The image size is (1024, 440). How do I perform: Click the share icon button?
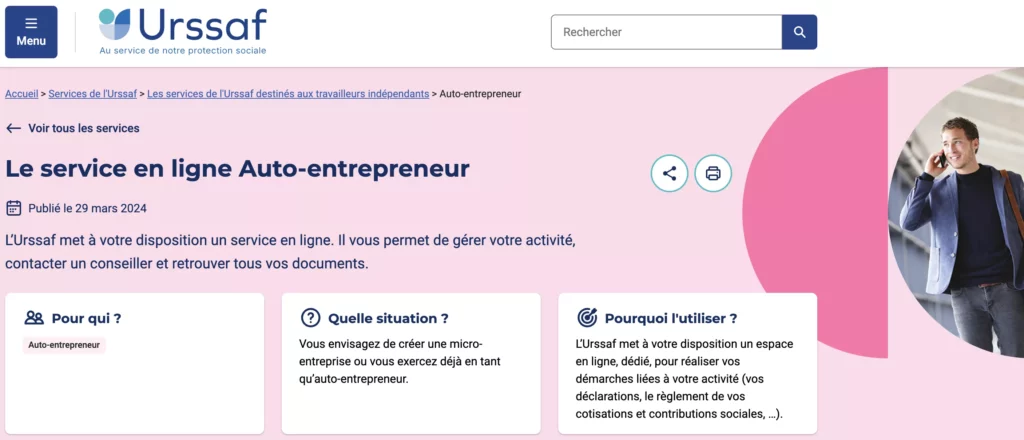tap(670, 173)
